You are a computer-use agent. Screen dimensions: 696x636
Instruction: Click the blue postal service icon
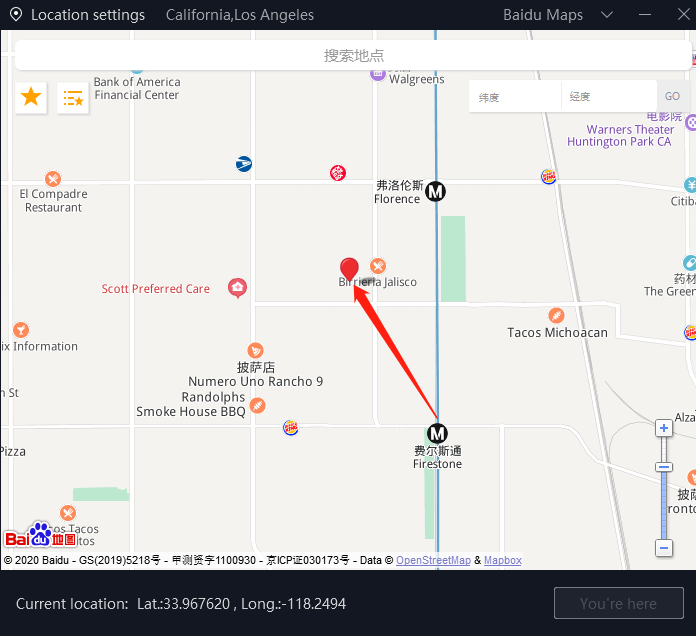244,164
